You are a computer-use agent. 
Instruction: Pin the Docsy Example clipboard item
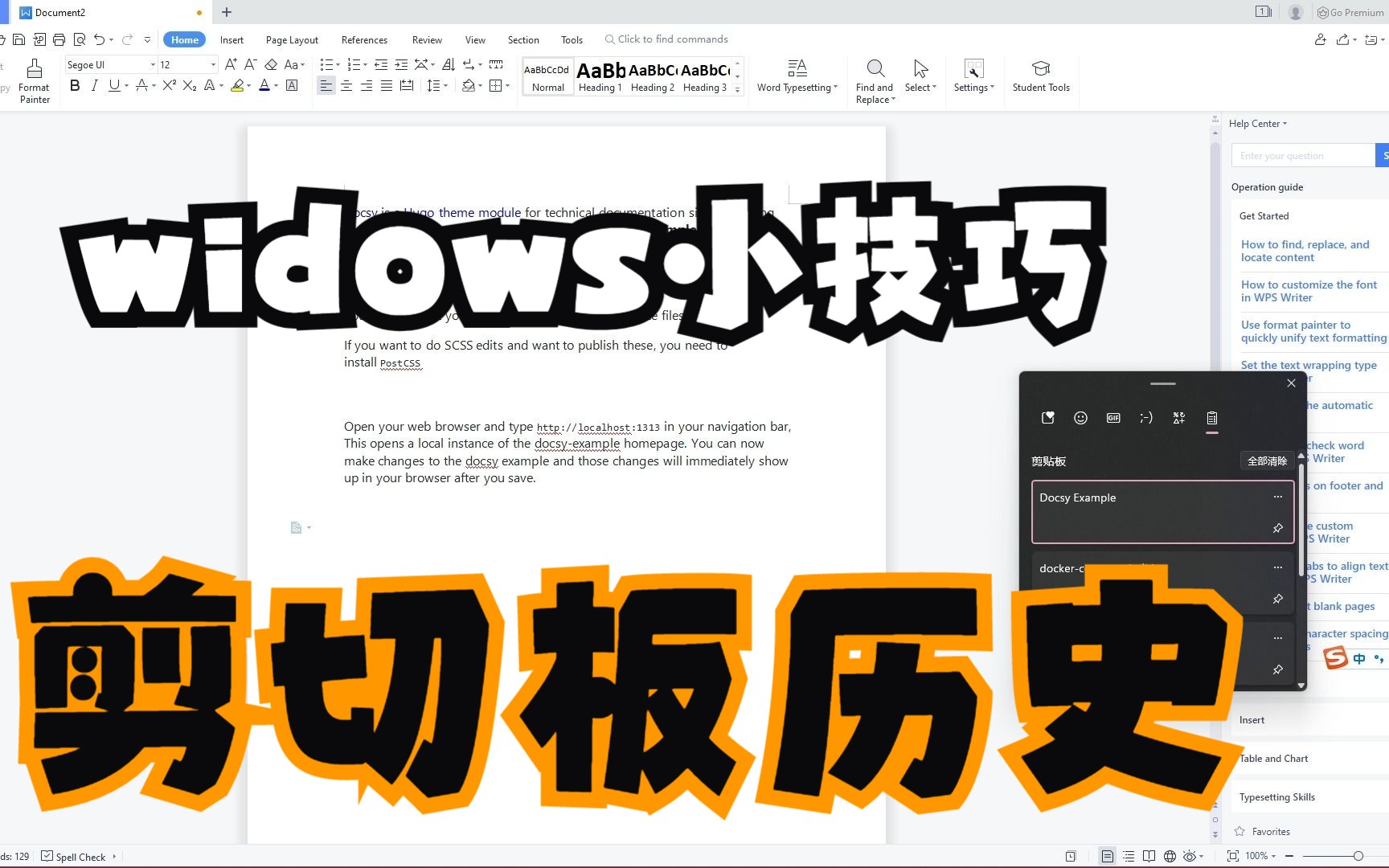pyautogui.click(x=1277, y=528)
